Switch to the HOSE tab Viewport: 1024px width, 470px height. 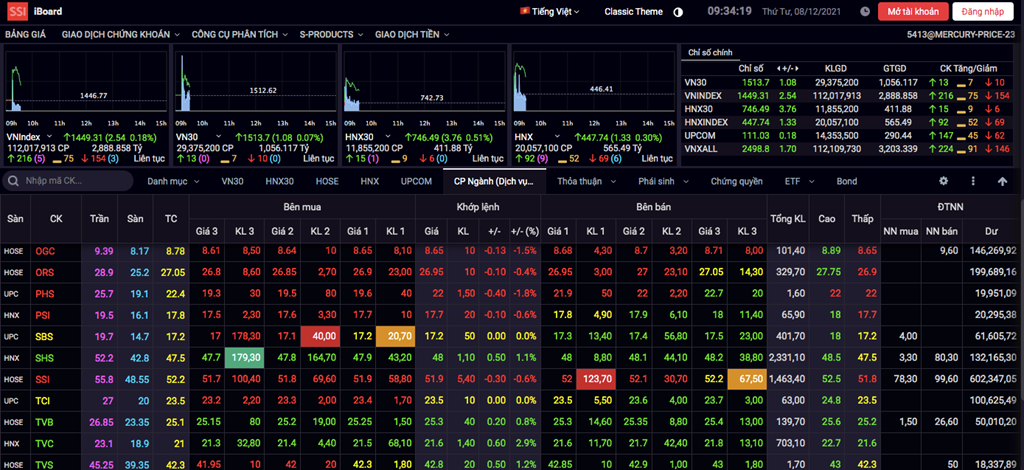pos(327,181)
